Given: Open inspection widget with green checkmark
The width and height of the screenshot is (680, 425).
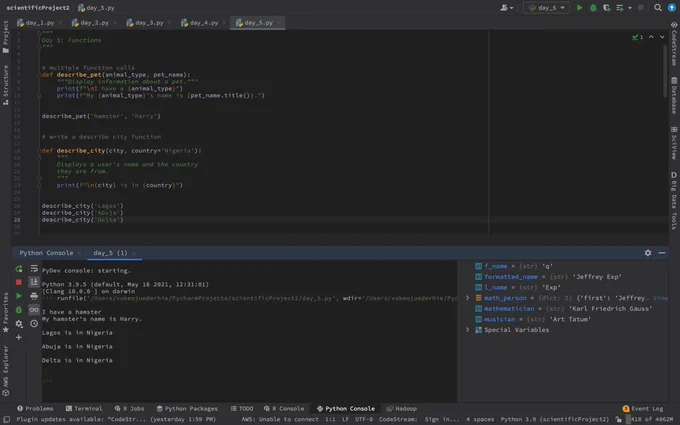Looking at the screenshot, I should 638,37.
